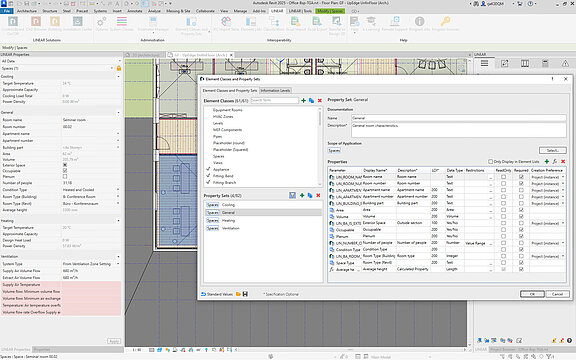Open Condition Type dropdown in LINEAR Properties
Viewport: 576px width, 360px height.
click(118, 190)
